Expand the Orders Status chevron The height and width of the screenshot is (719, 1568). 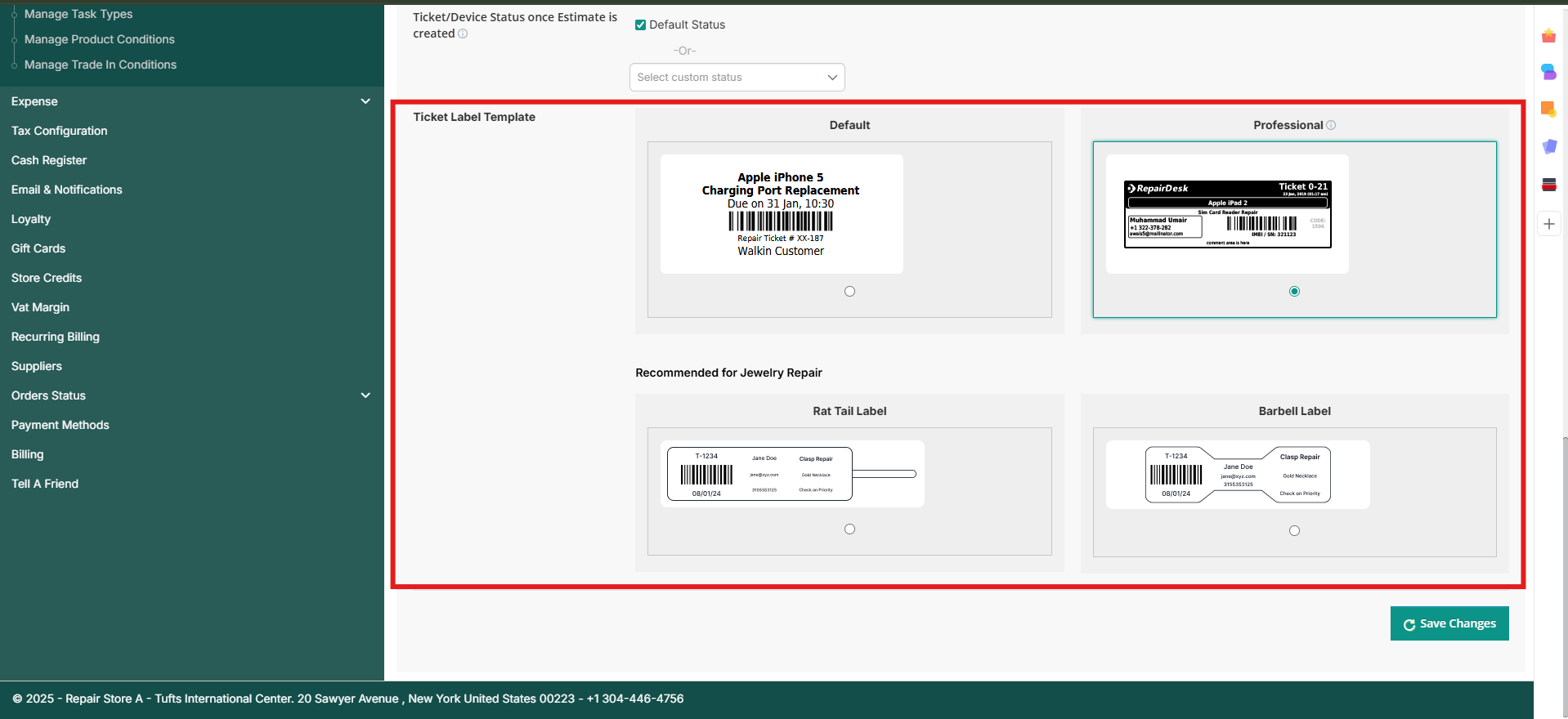[365, 395]
